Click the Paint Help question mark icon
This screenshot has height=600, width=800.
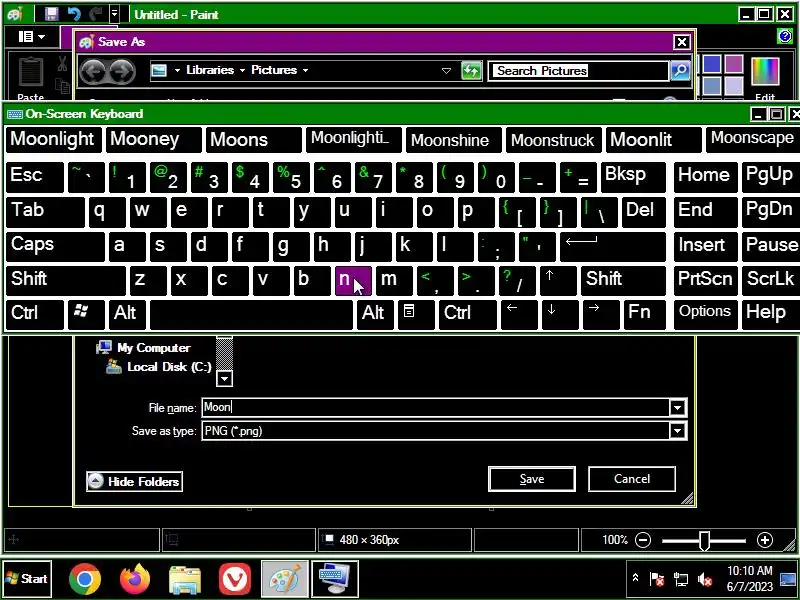click(785, 36)
